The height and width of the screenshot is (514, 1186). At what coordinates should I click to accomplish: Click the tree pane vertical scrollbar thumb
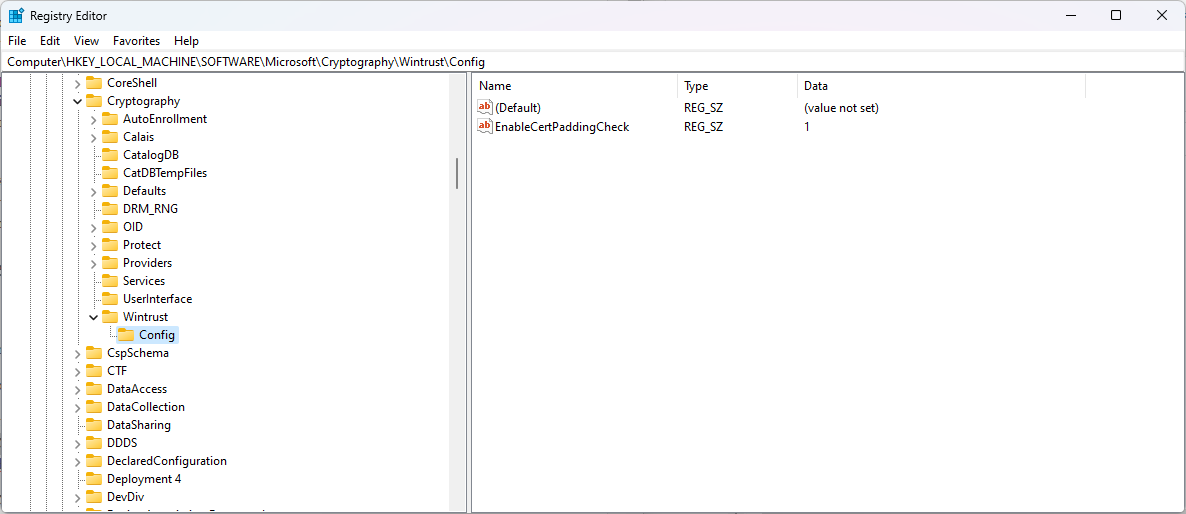pos(457,173)
